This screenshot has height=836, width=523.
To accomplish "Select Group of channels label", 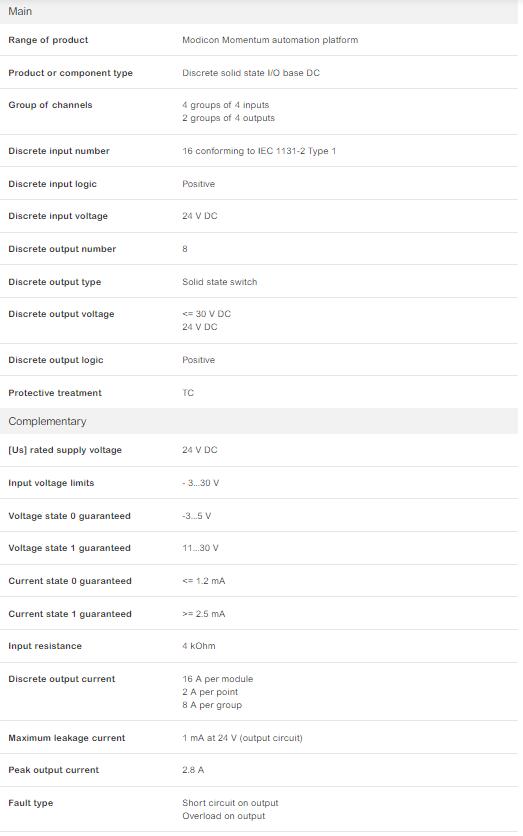I will [50, 105].
